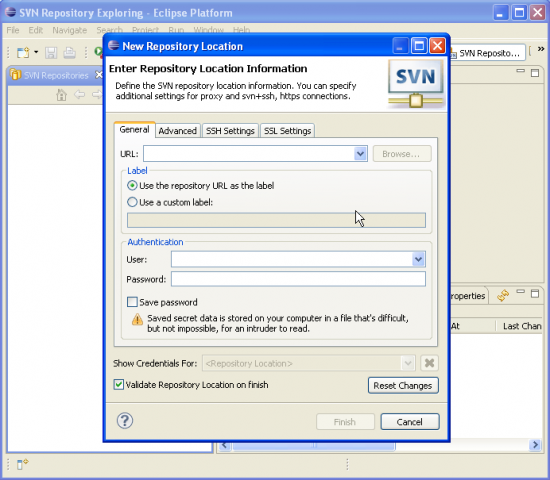Click the Reset Changes button
Viewport: 550px width, 480px height.
(403, 385)
